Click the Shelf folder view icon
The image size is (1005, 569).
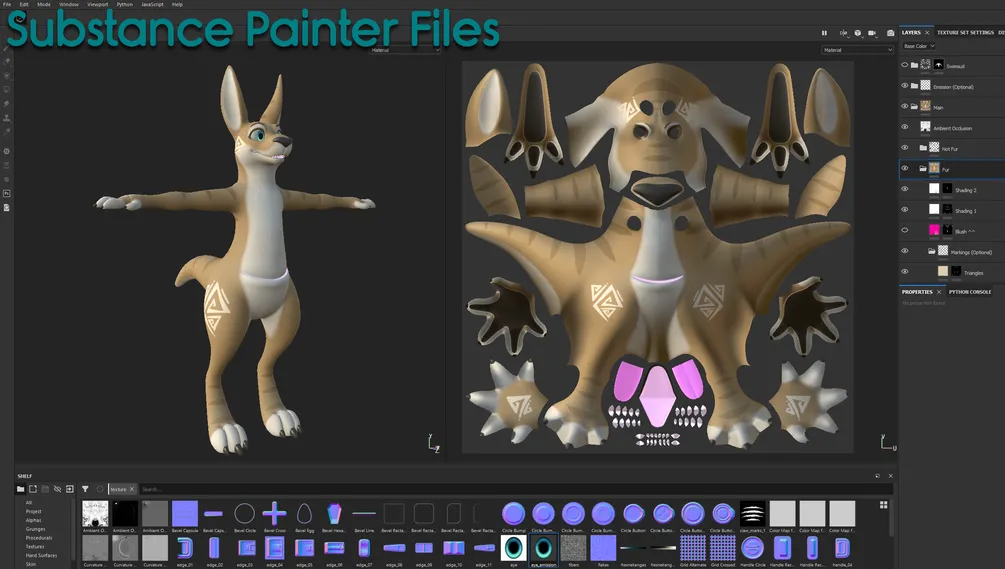tap(21, 489)
